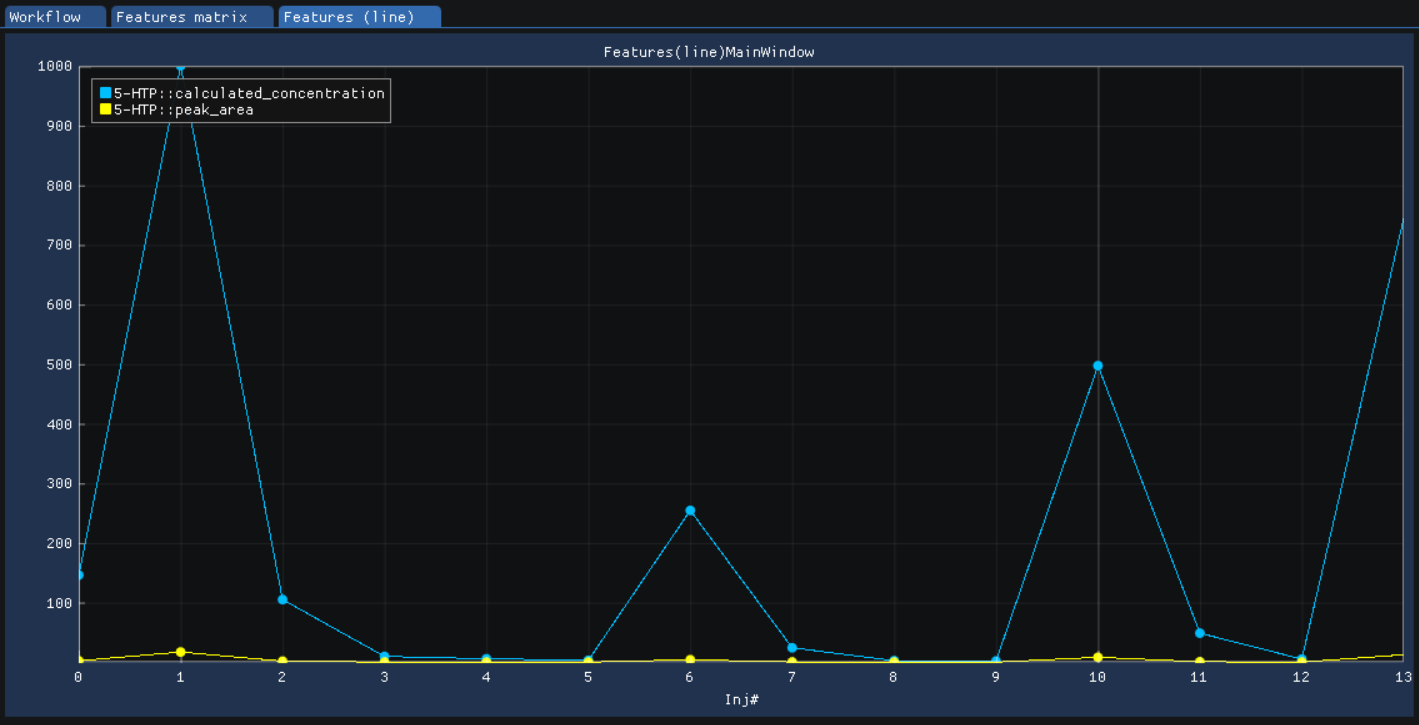Screen dimensions: 1419x725
Task: Click the x-axis tick label 13
Action: tap(1403, 677)
